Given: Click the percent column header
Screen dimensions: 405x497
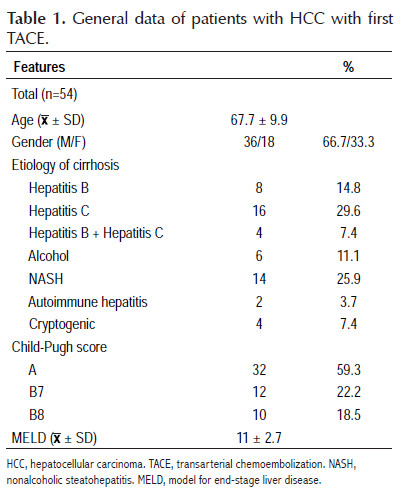Looking at the screenshot, I should coord(348,67).
